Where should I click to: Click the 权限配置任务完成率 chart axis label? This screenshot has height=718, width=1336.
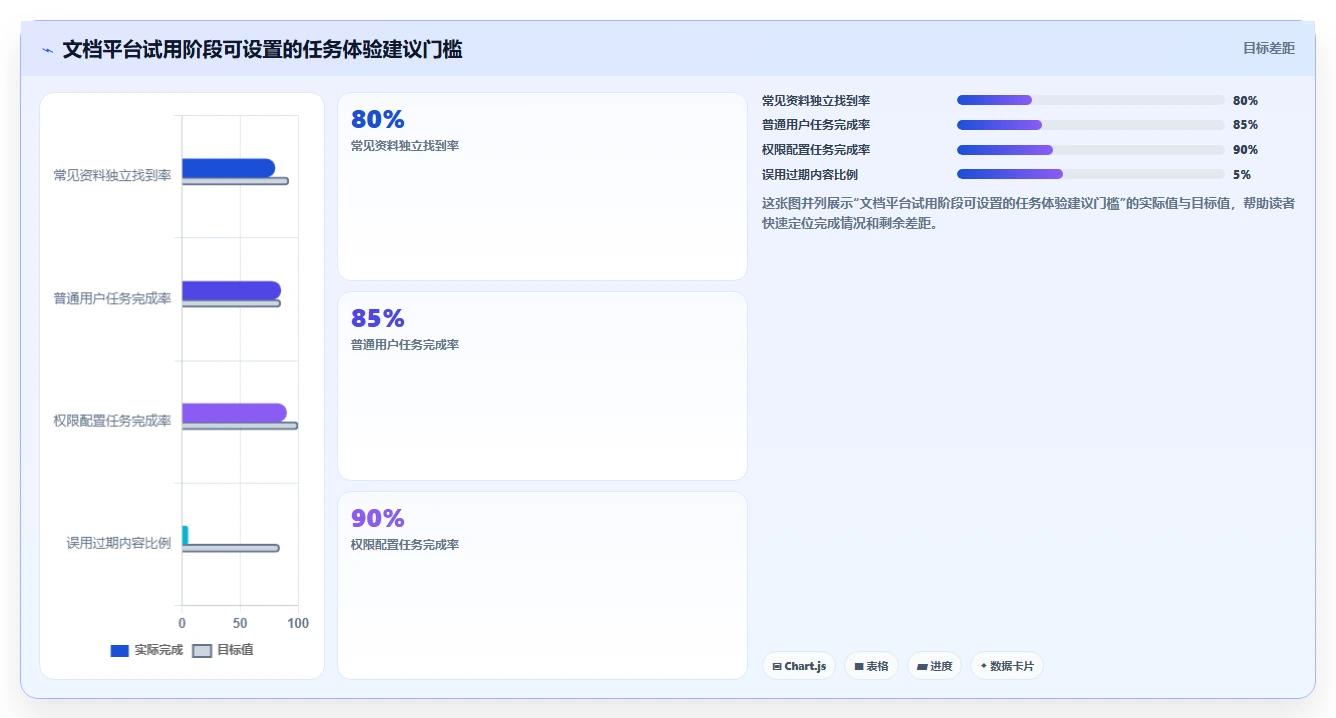112,420
